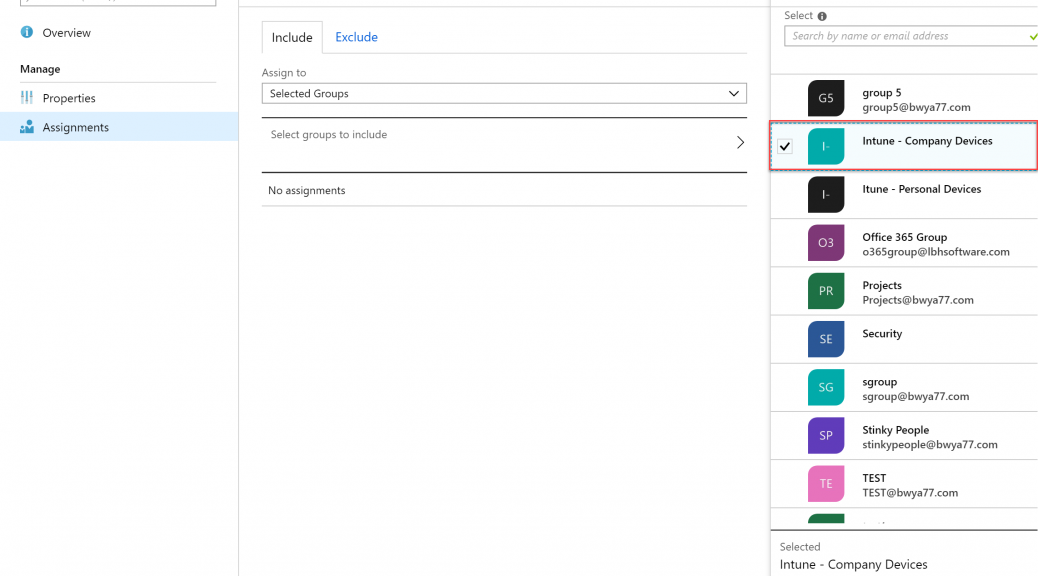Select the Office 365 Group entry
This screenshot has width=1038, height=576.
[x=904, y=243]
